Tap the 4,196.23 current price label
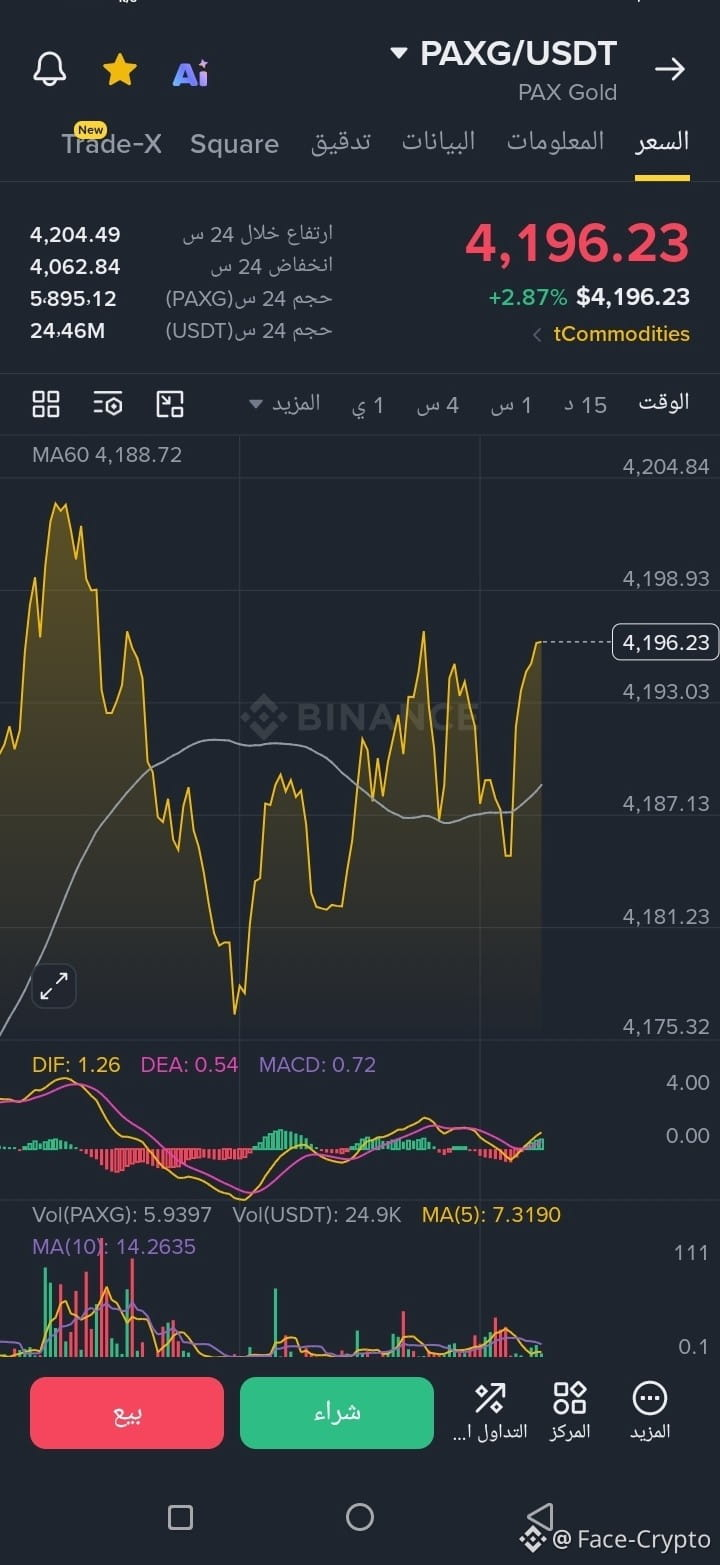720x1565 pixels. 666,642
